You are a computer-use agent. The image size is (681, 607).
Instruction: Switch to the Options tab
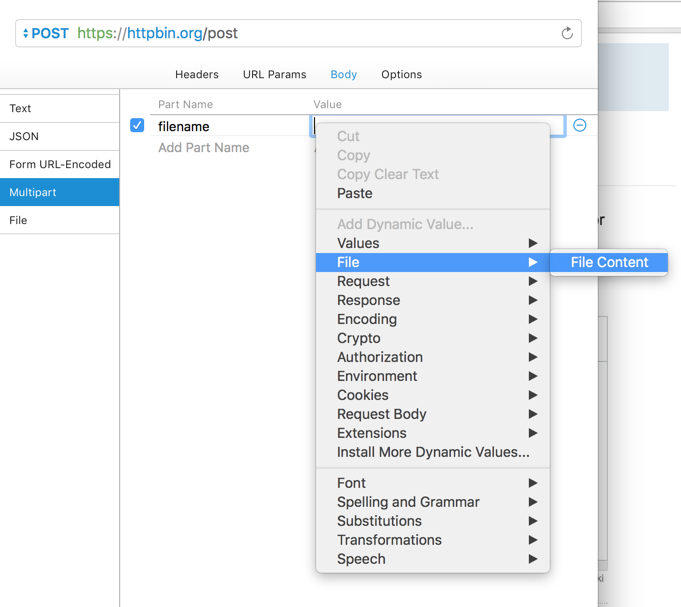[x=401, y=74]
